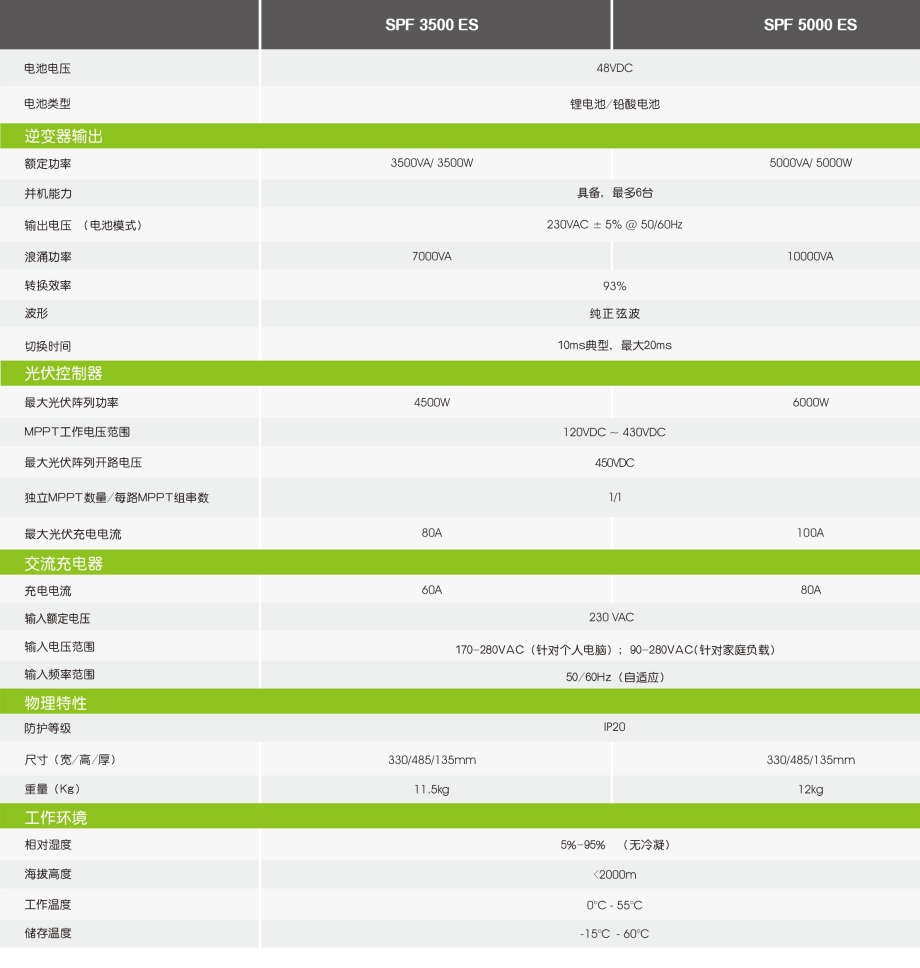This screenshot has width=920, height=968.
Task: Click the 4500W PV power value
Action: click(432, 403)
